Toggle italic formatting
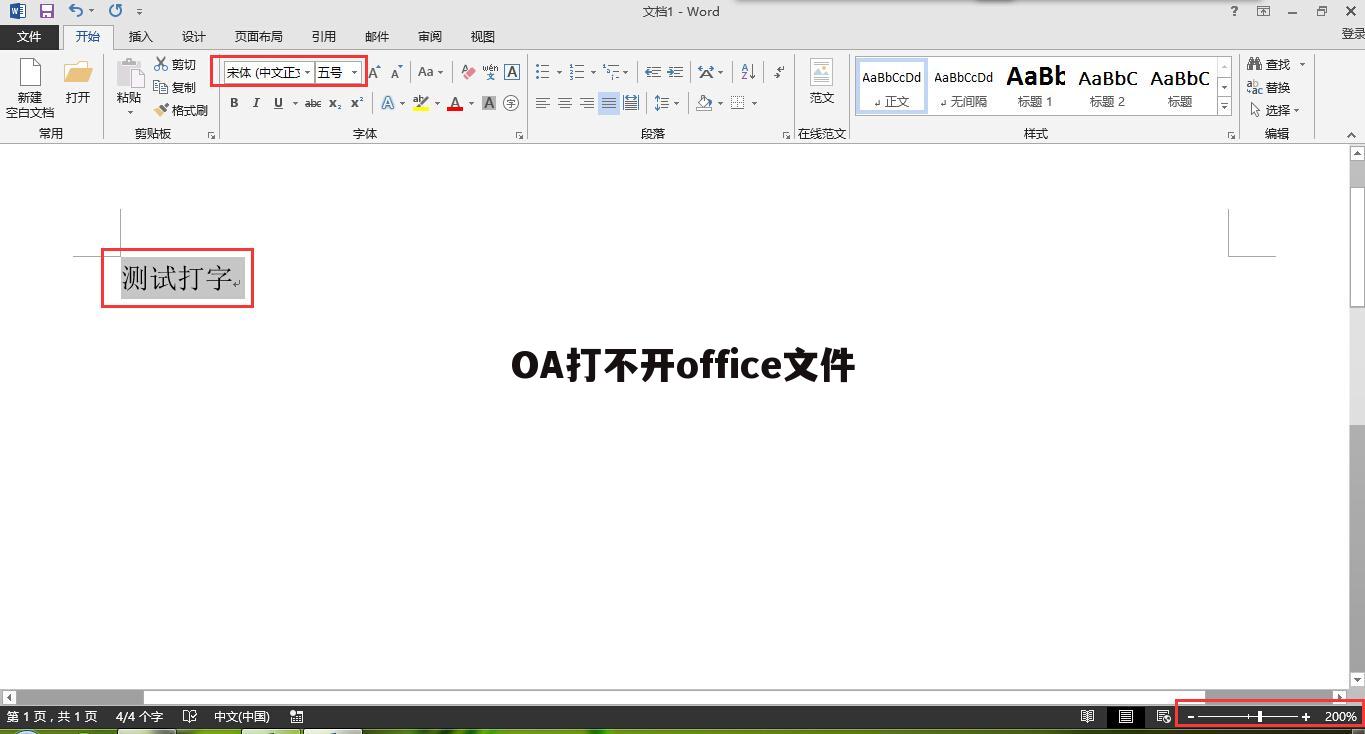The image size is (1365, 734). point(256,103)
